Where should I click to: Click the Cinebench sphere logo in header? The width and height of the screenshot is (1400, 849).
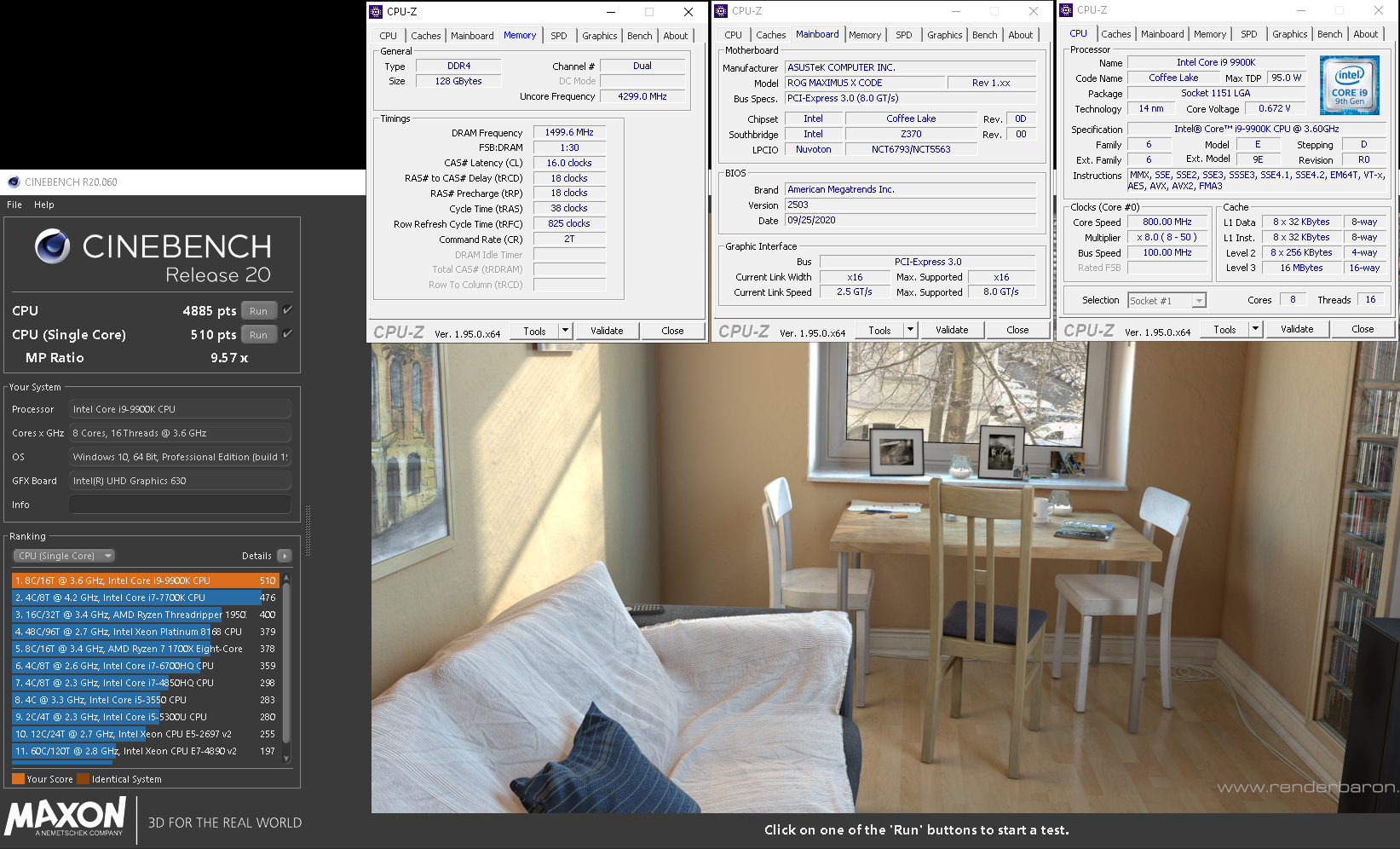click(53, 246)
